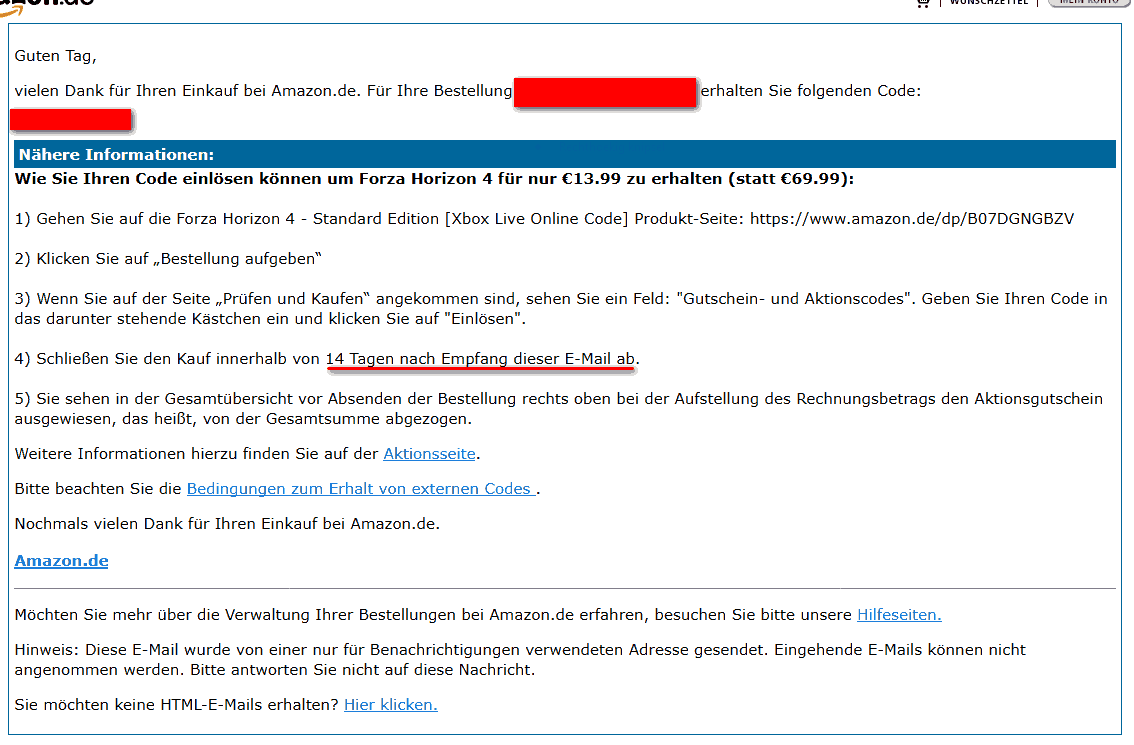Click the bold 'Wie Sie Ihren Code einlösen' heading

(434, 179)
